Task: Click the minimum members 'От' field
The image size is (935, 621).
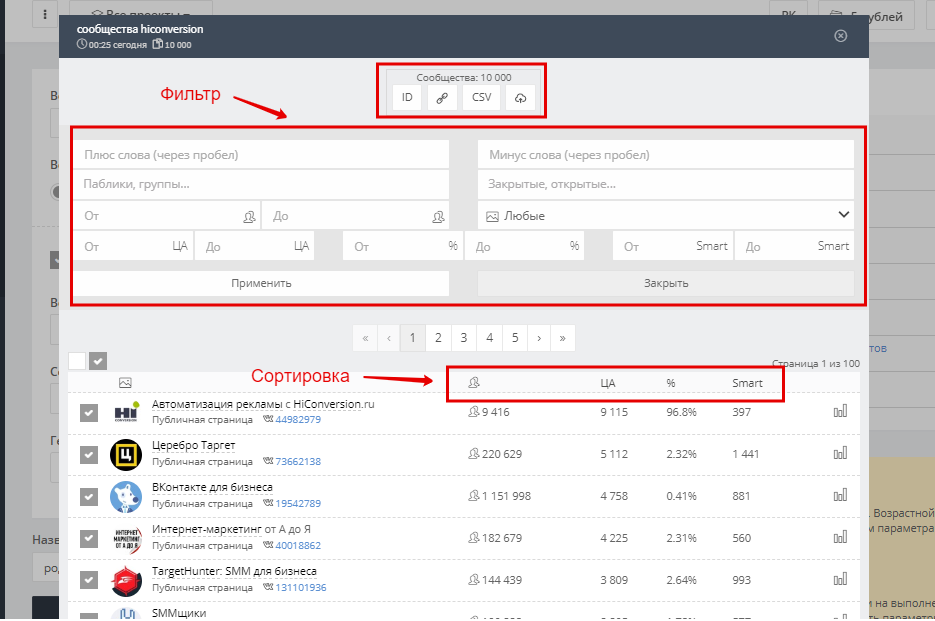Action: coord(167,215)
